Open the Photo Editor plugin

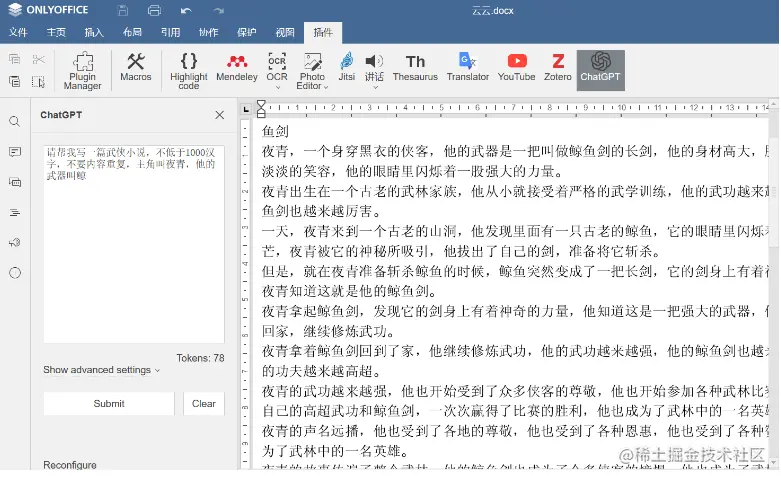coord(312,71)
